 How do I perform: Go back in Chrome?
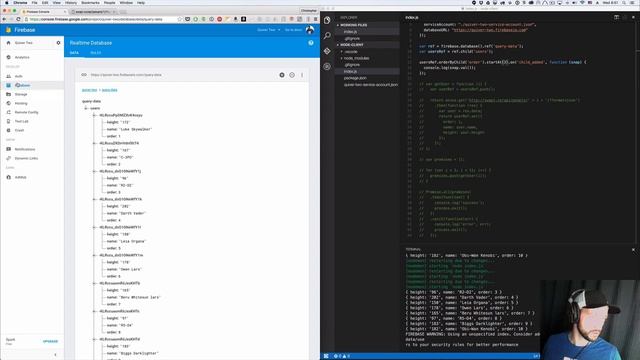4,19
